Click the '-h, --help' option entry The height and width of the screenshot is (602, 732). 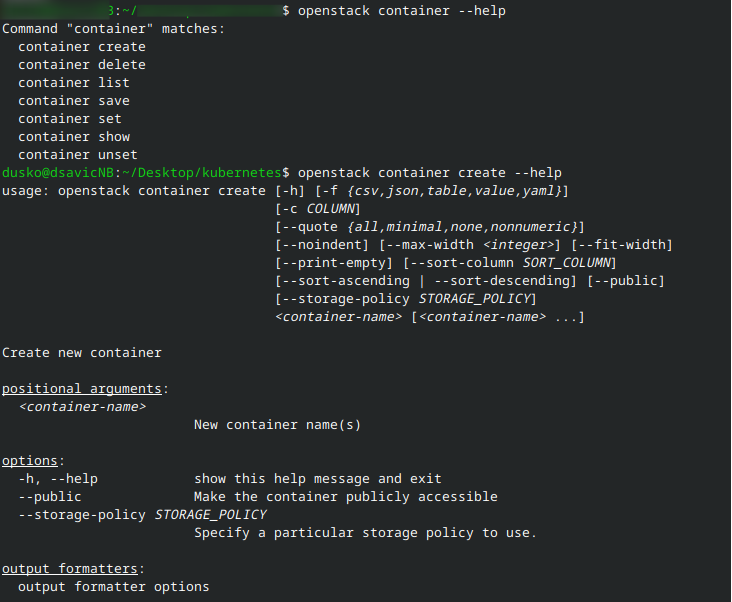(x=57, y=479)
